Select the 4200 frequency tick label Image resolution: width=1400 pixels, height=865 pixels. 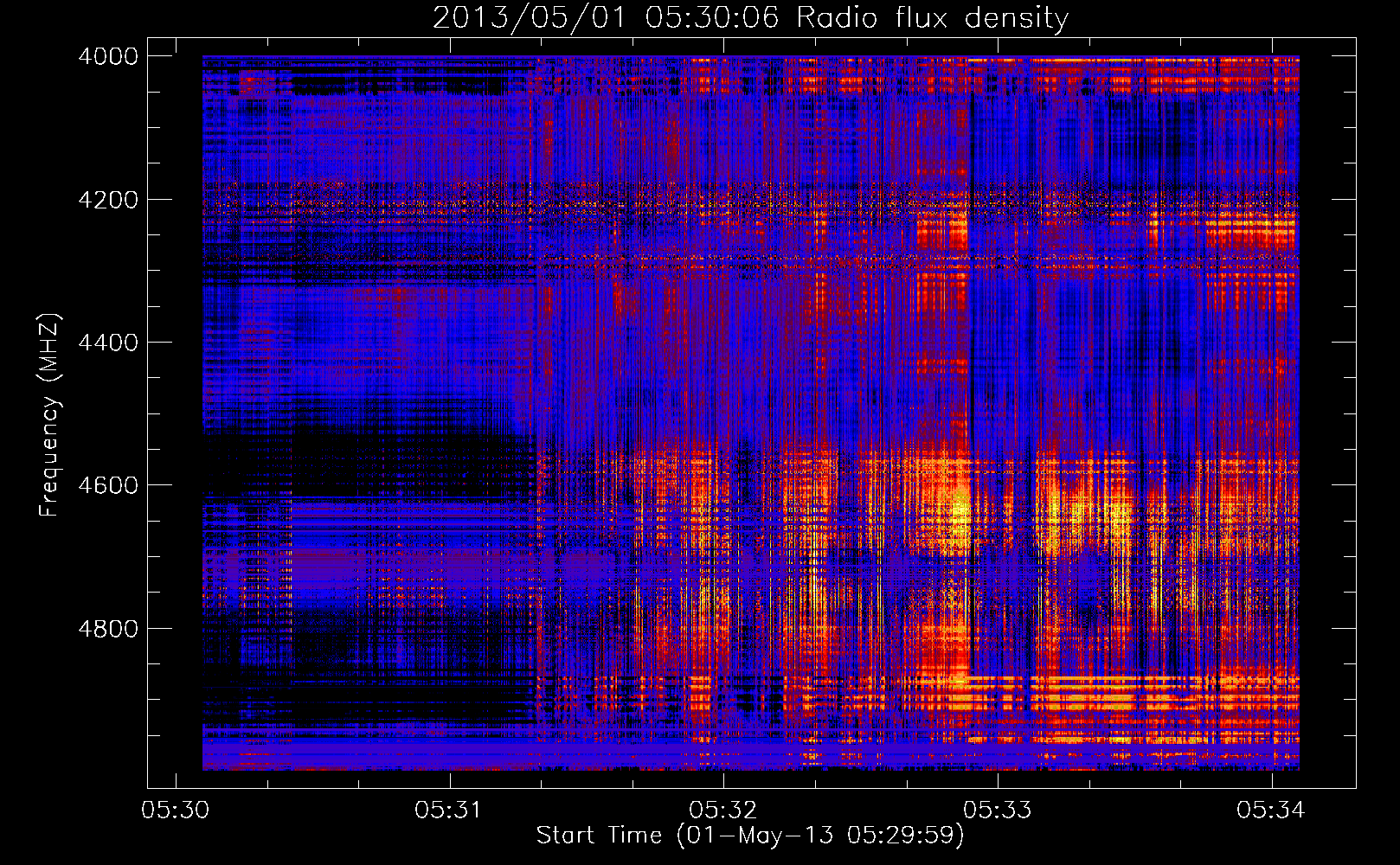pos(108,200)
